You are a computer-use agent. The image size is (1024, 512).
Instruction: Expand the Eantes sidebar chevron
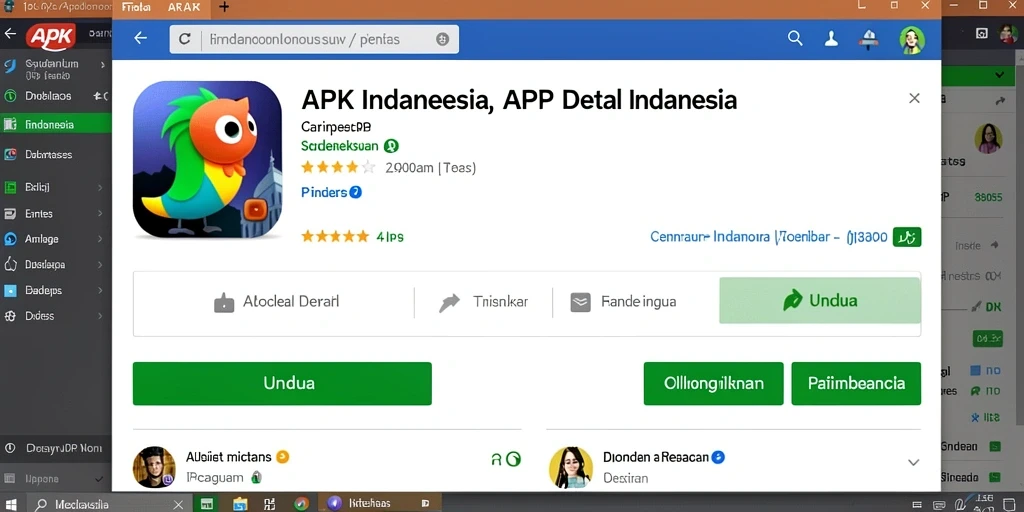point(101,214)
